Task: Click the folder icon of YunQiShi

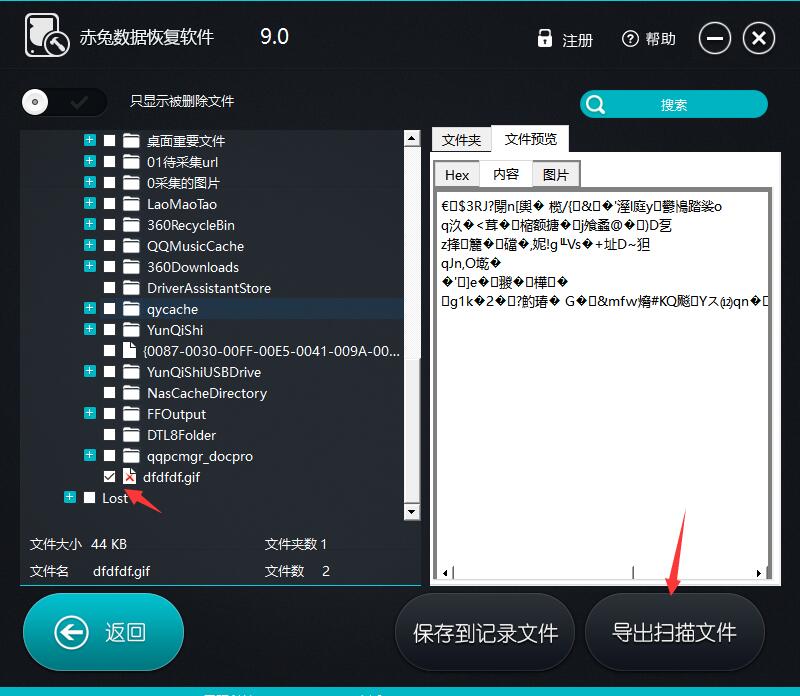Action: point(131,330)
